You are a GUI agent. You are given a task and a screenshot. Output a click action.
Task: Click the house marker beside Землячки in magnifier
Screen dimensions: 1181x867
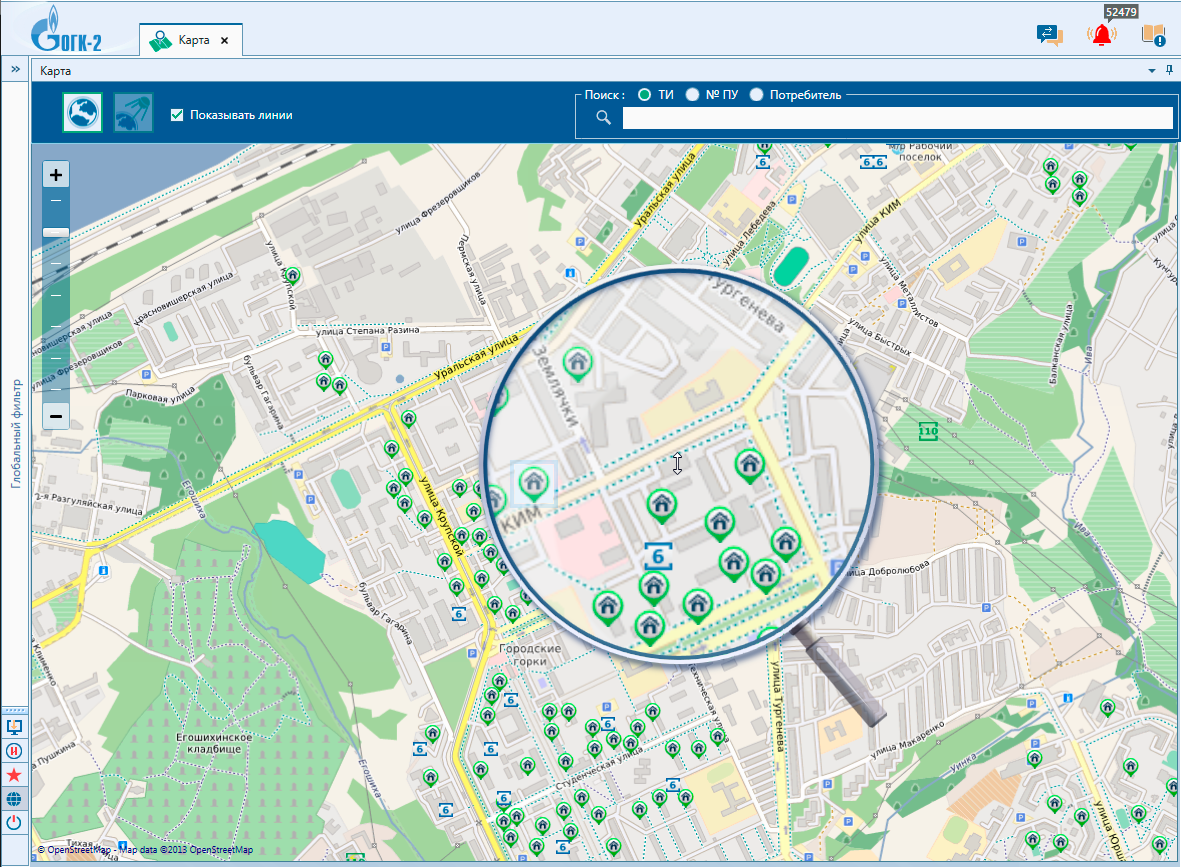point(578,365)
